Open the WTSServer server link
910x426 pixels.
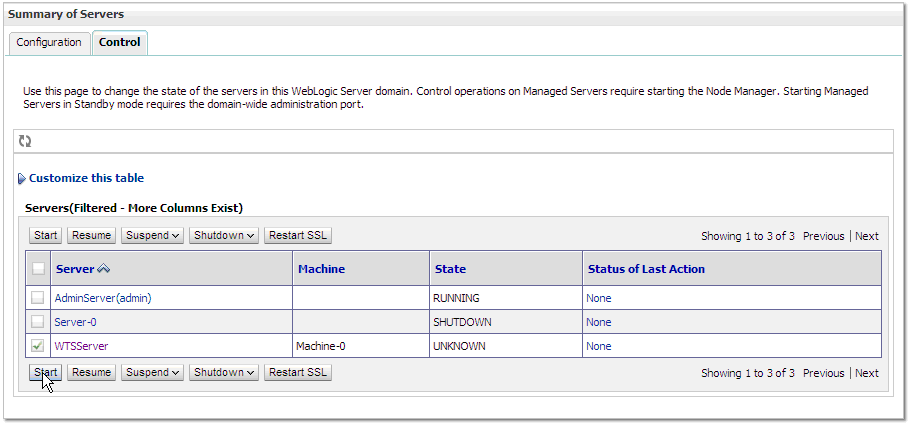(81, 346)
